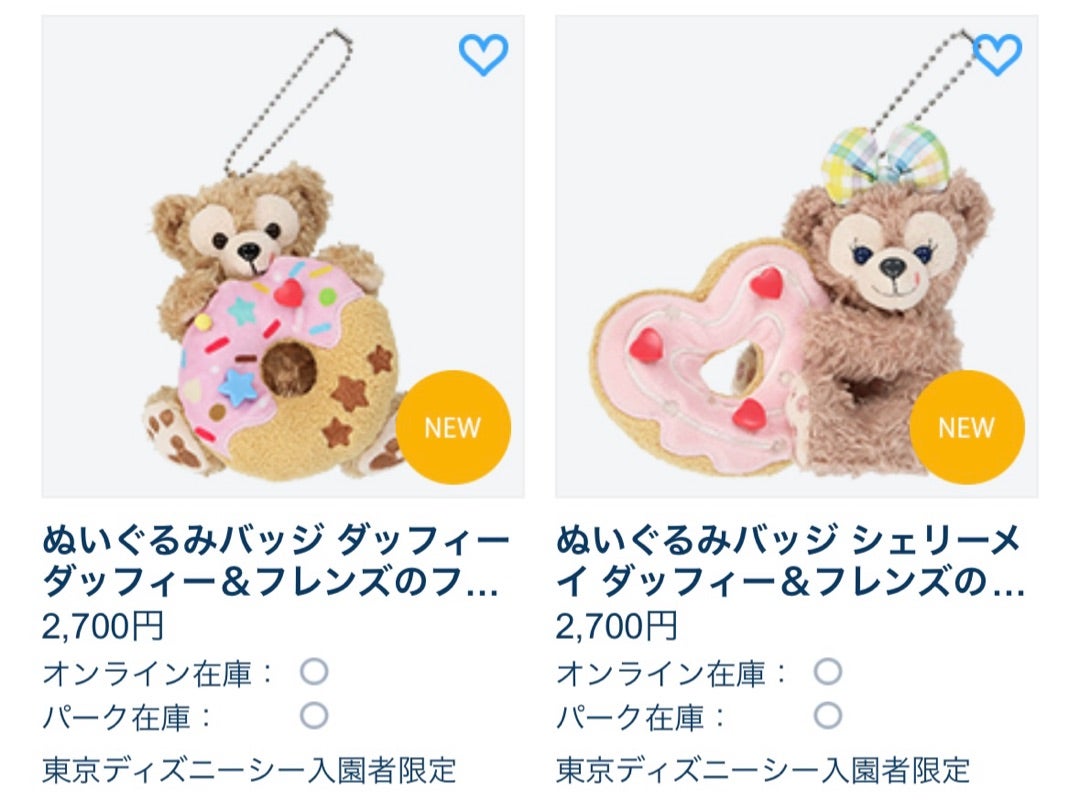Image resolution: width=1080 pixels, height=802 pixels.
Task: Click the ShellieMay badge 2,700円 price
Action: (617, 626)
